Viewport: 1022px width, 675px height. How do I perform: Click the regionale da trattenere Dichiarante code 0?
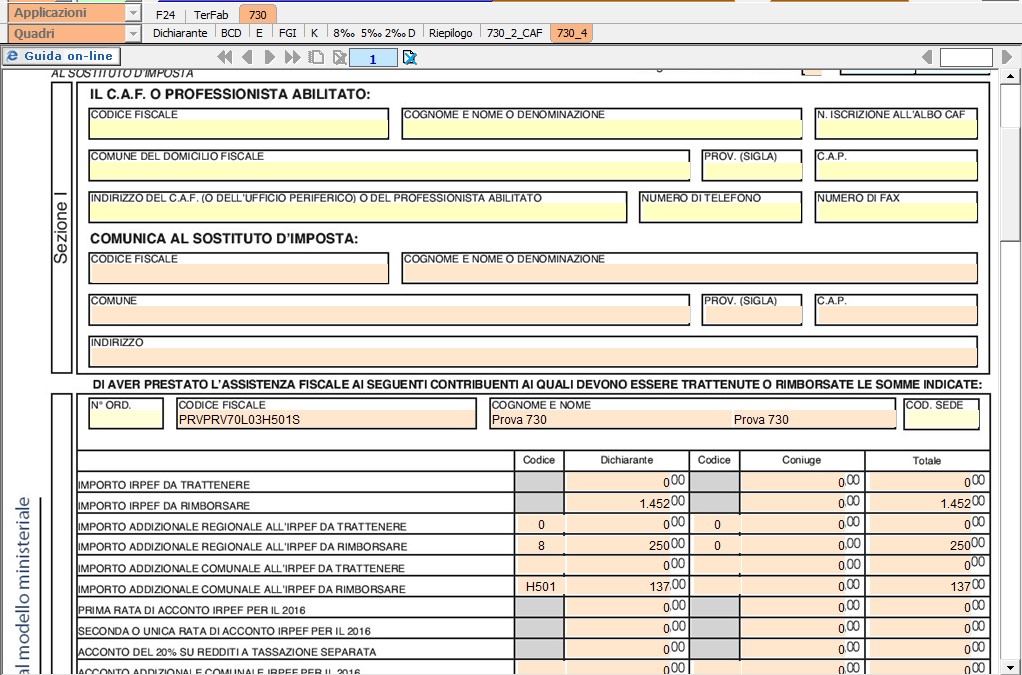539,524
